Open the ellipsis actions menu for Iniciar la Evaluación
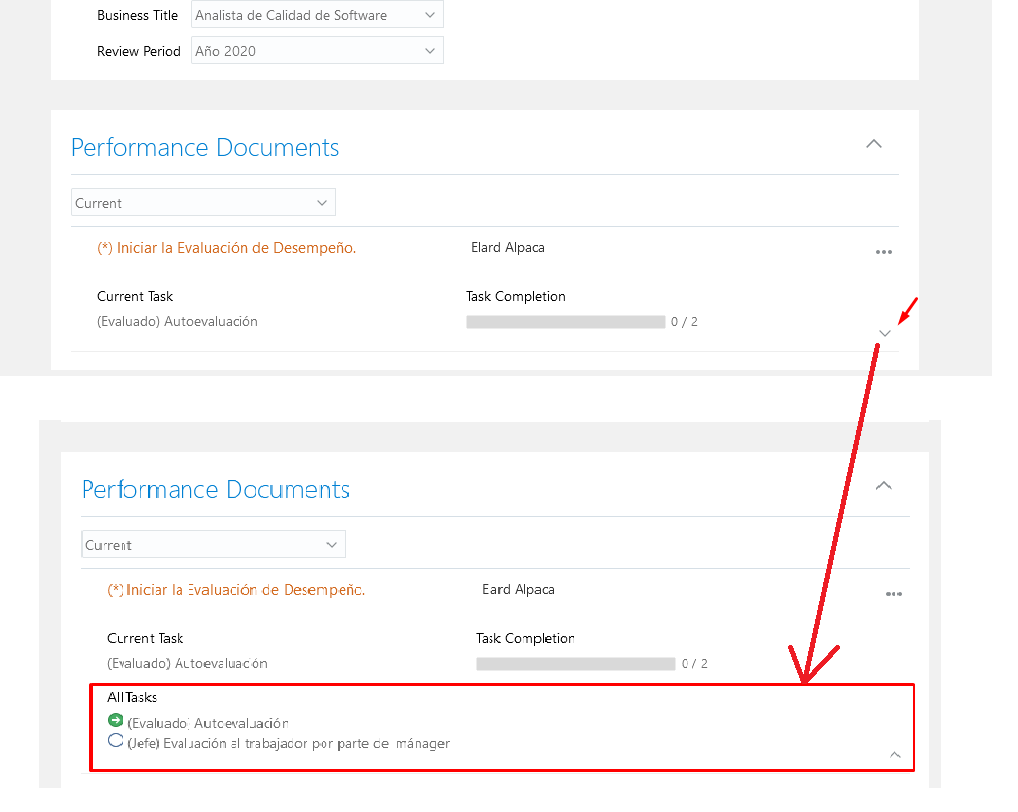1018x812 pixels. tap(883, 252)
